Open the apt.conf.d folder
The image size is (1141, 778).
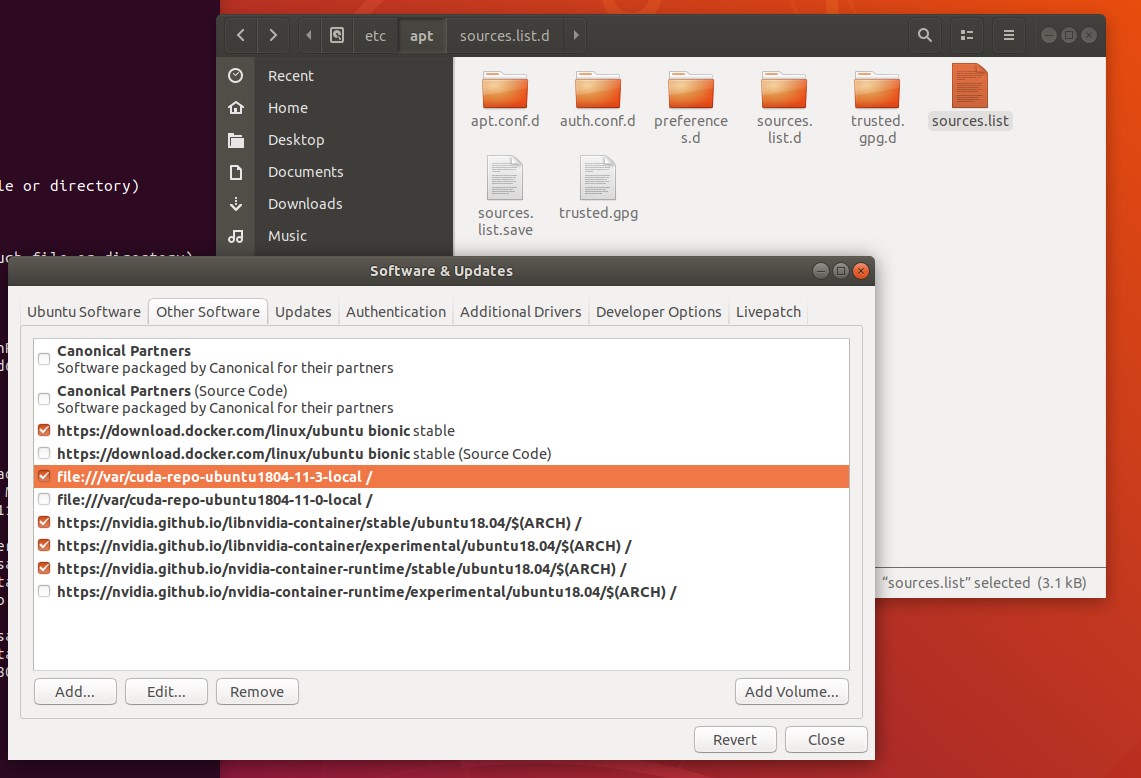pyautogui.click(x=504, y=95)
